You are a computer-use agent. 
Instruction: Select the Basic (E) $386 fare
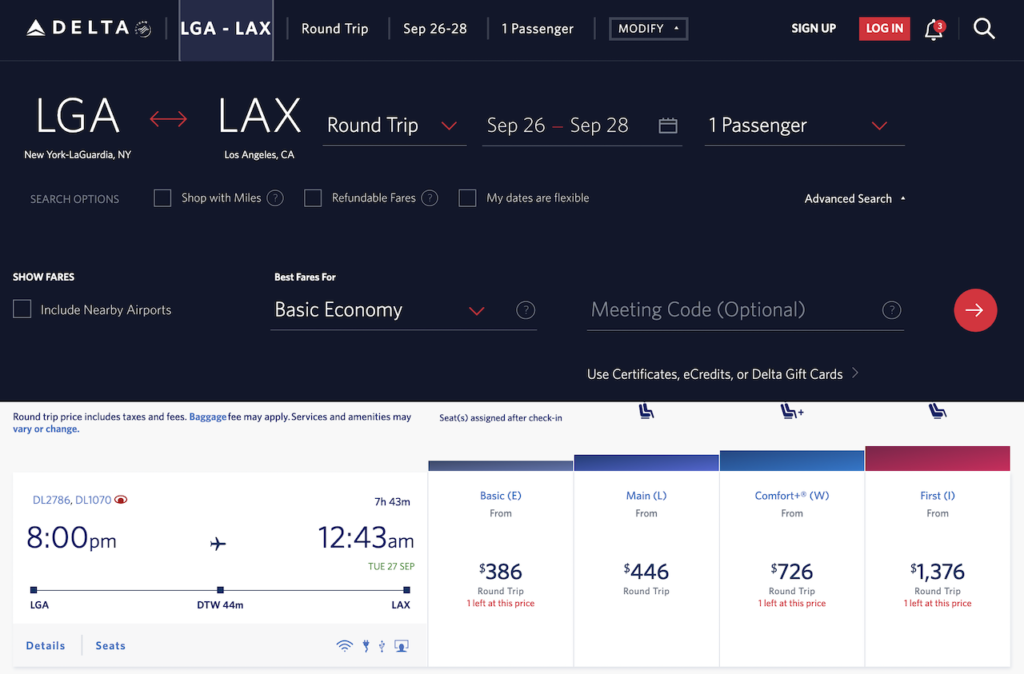(x=501, y=568)
